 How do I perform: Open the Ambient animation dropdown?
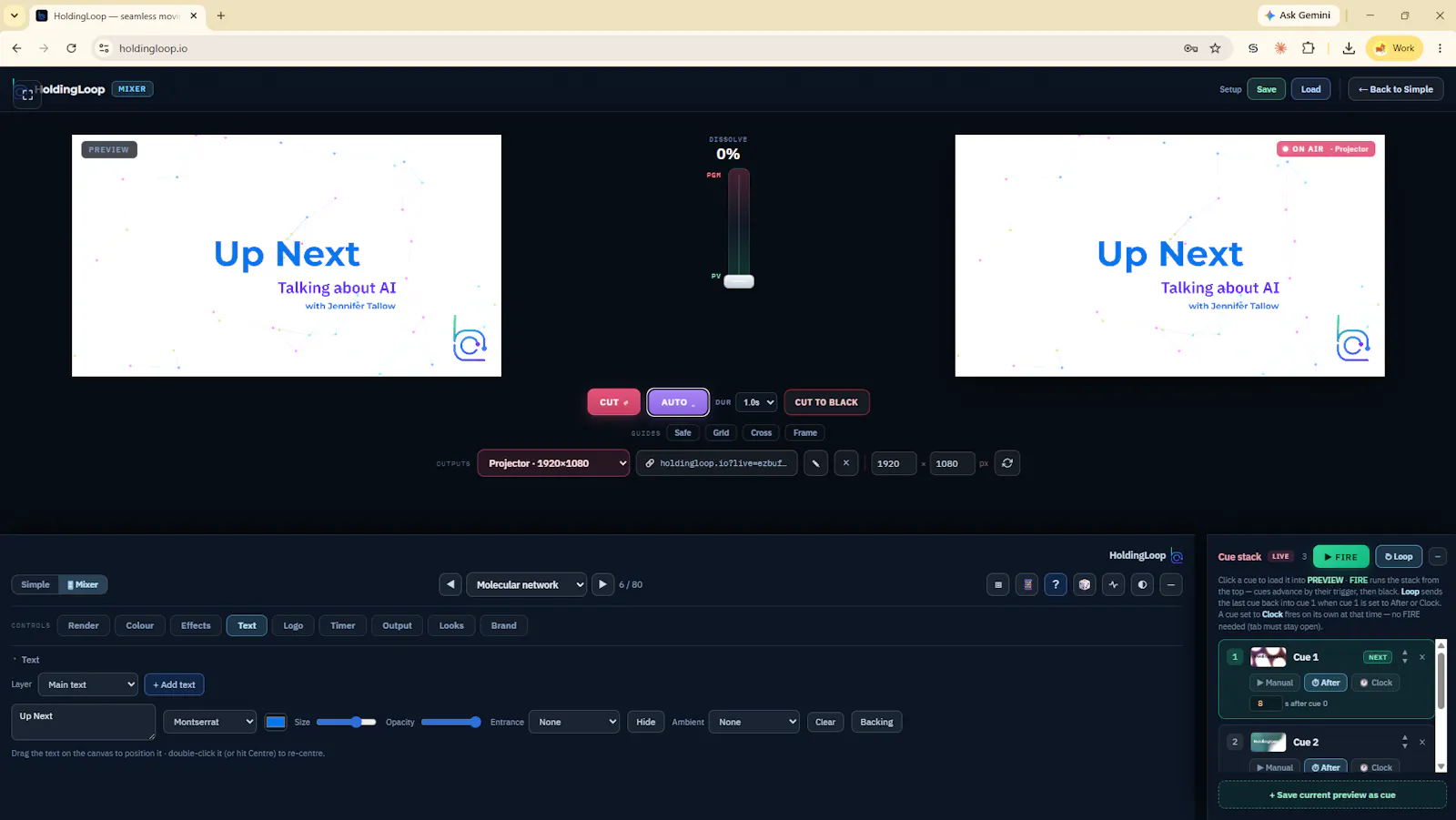click(x=754, y=722)
